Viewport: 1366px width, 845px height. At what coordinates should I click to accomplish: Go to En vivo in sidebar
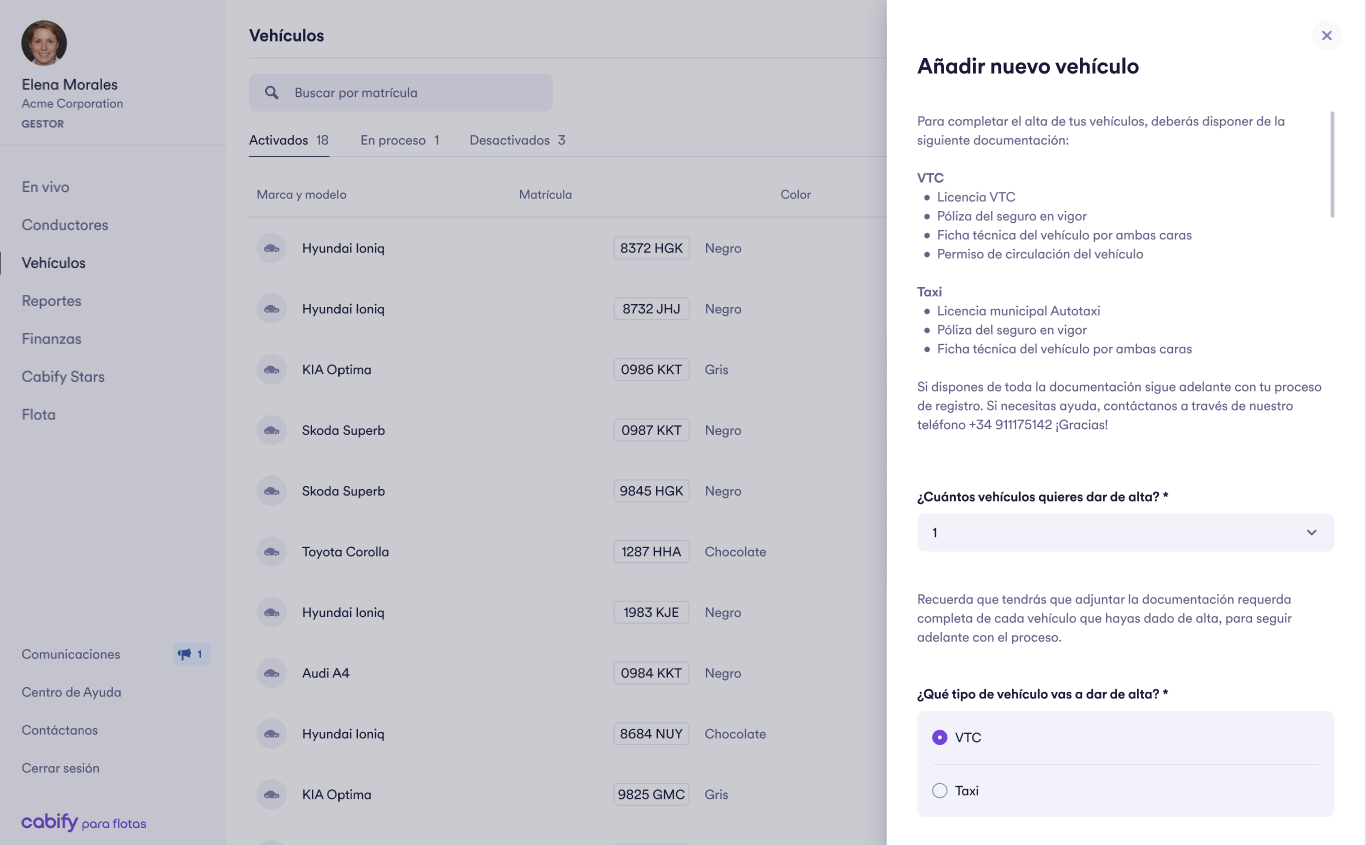point(46,187)
